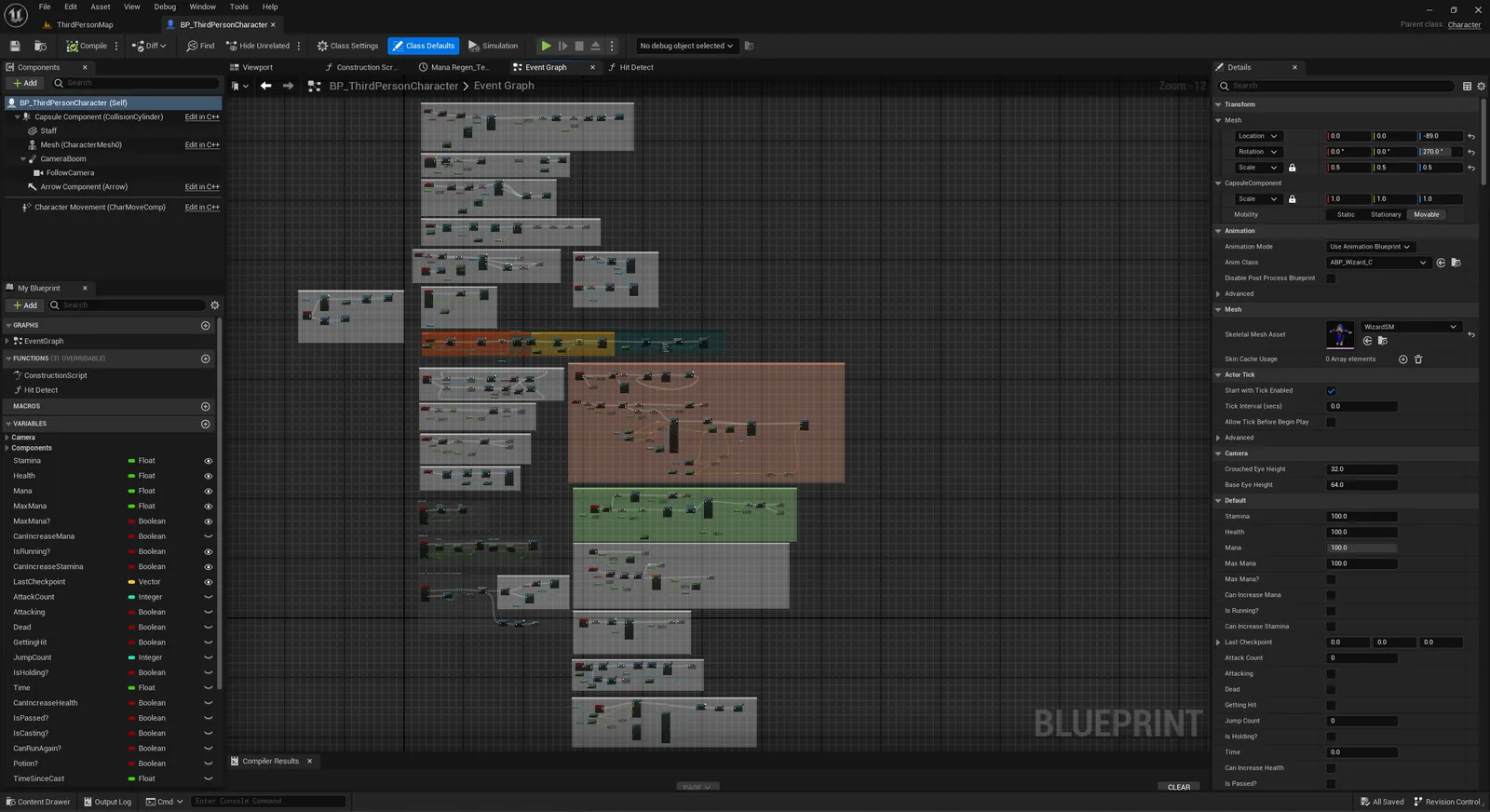Open Details panel settings gear icon
The height and width of the screenshot is (812, 1490).
tap(1481, 86)
